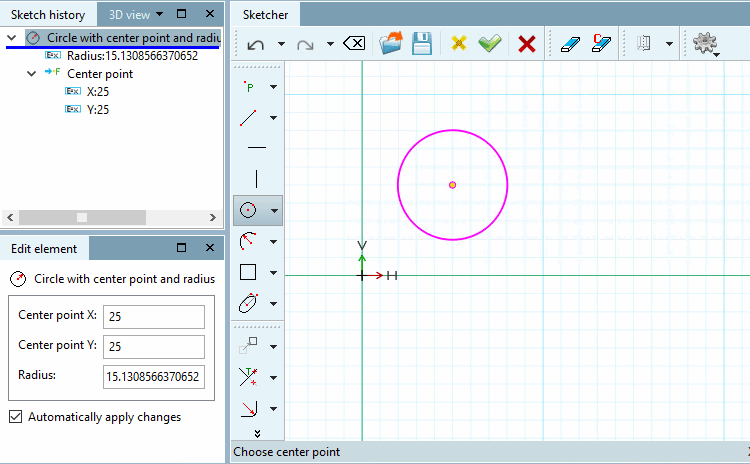Screen dimensions: 750x464
Task: Collapse the Center point tree node
Action: tap(32, 74)
